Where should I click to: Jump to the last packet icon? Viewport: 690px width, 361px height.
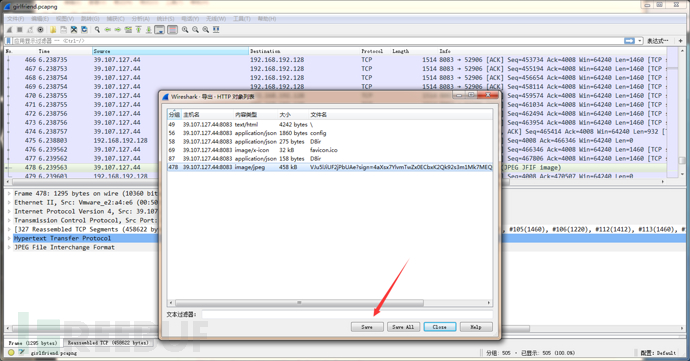click(x=149, y=29)
